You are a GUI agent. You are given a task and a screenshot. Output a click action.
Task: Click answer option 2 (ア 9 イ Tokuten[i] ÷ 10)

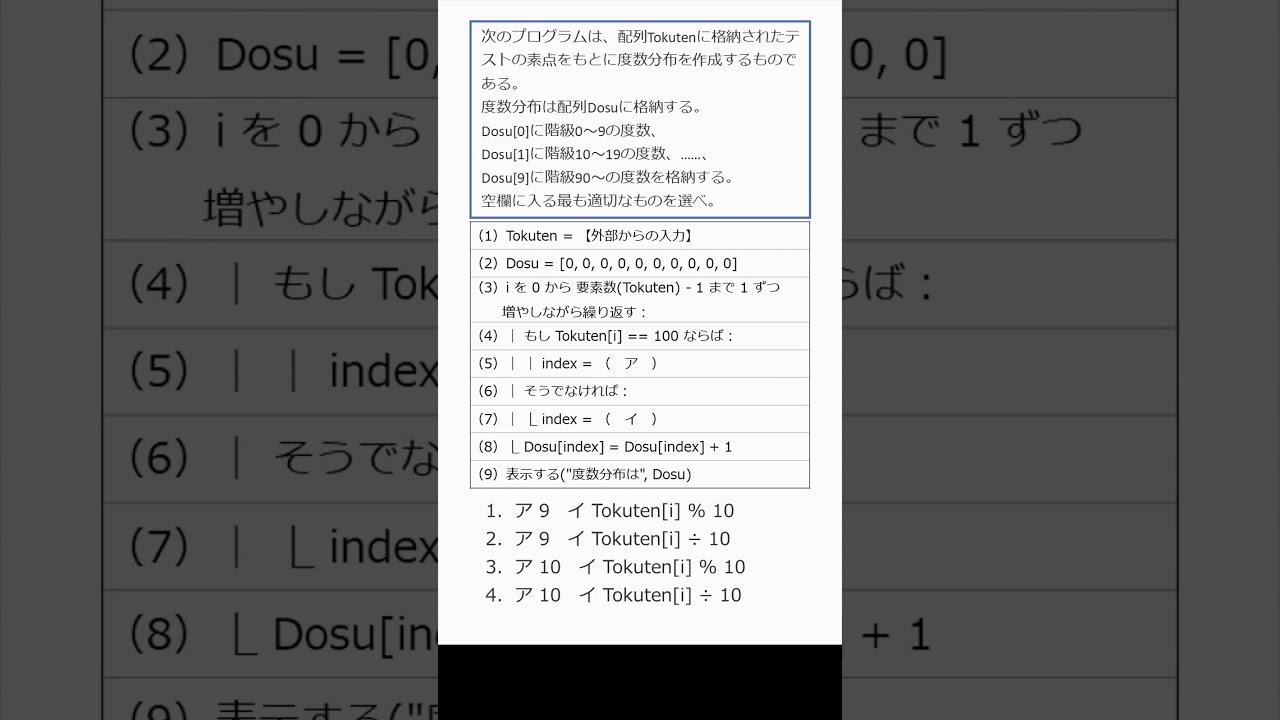[x=608, y=539]
